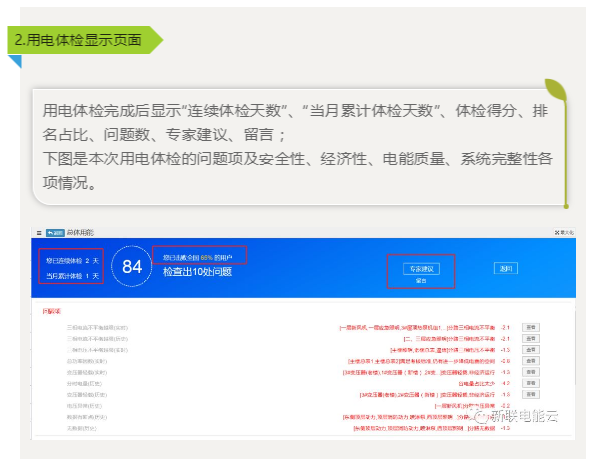Open the hamburger menu in the panel header
The image size is (601, 468).
(38, 232)
